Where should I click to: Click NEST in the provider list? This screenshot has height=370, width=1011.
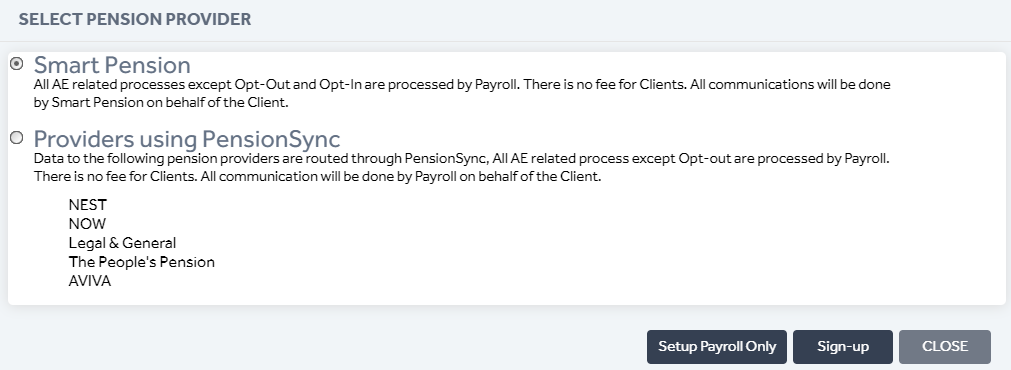click(x=88, y=205)
